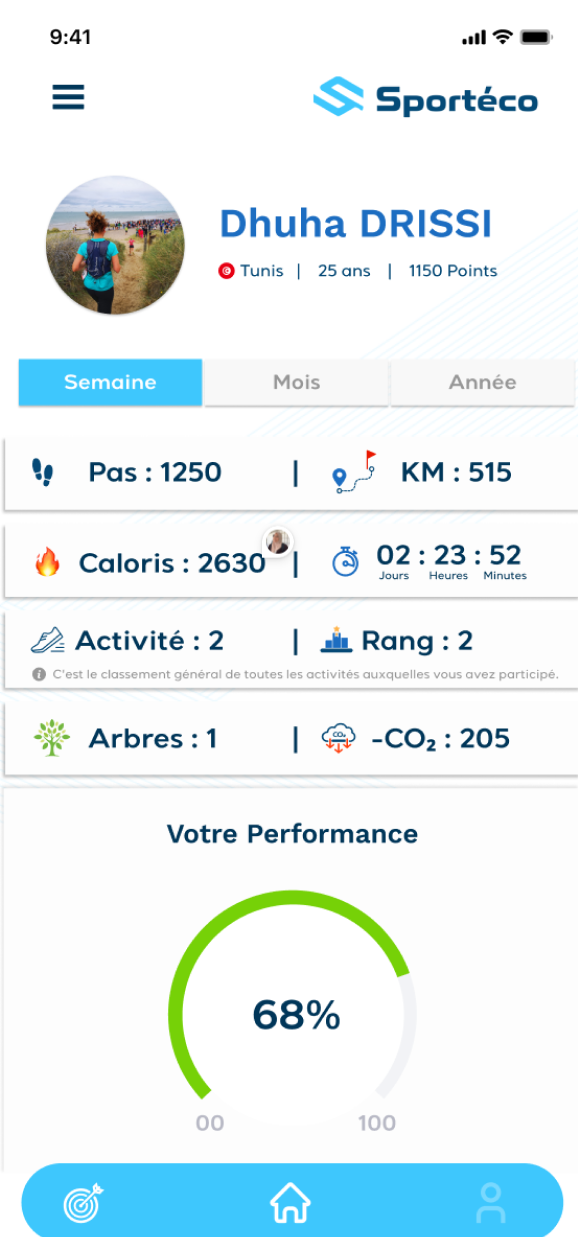Screen dimensions: 578x1237
Task: Switch to the Année tab
Action: pos(483,382)
